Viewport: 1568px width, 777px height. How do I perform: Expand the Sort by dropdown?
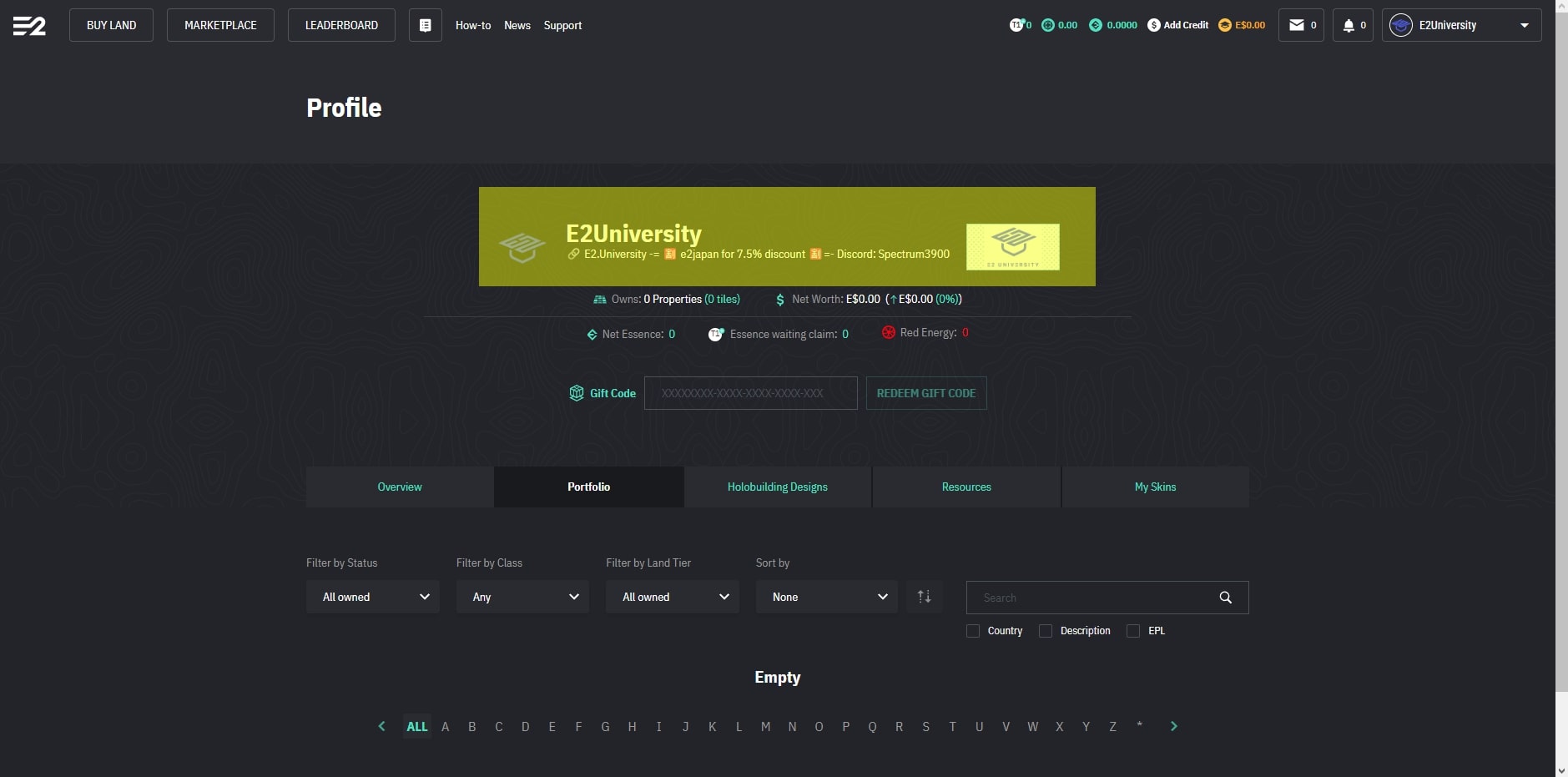coord(826,597)
